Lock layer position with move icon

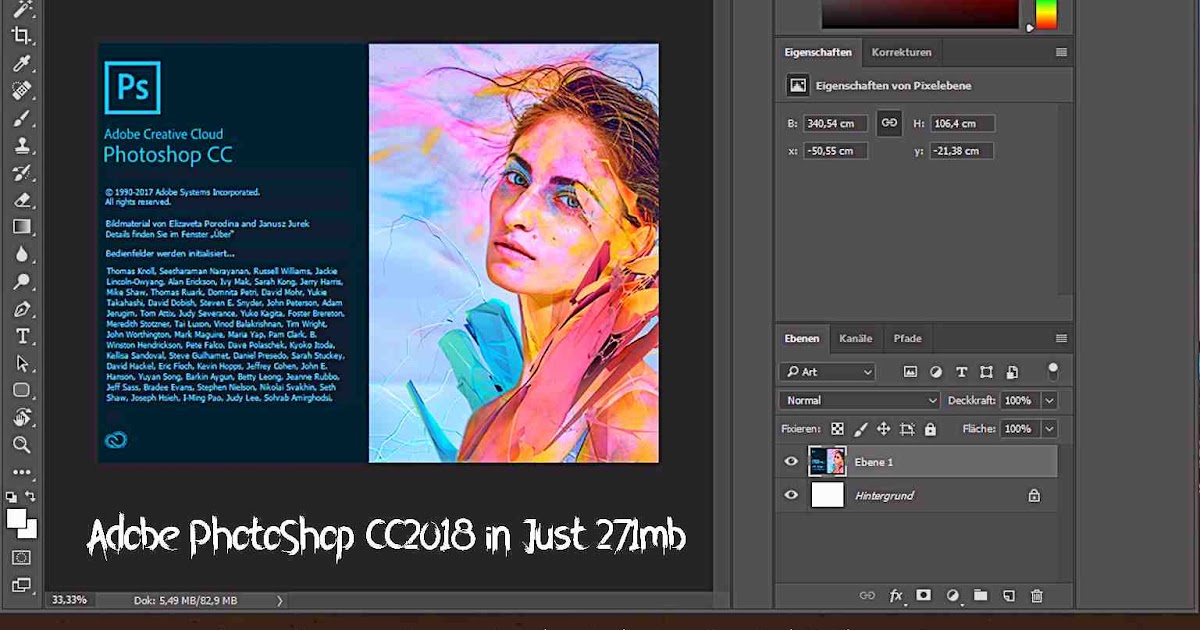point(883,429)
